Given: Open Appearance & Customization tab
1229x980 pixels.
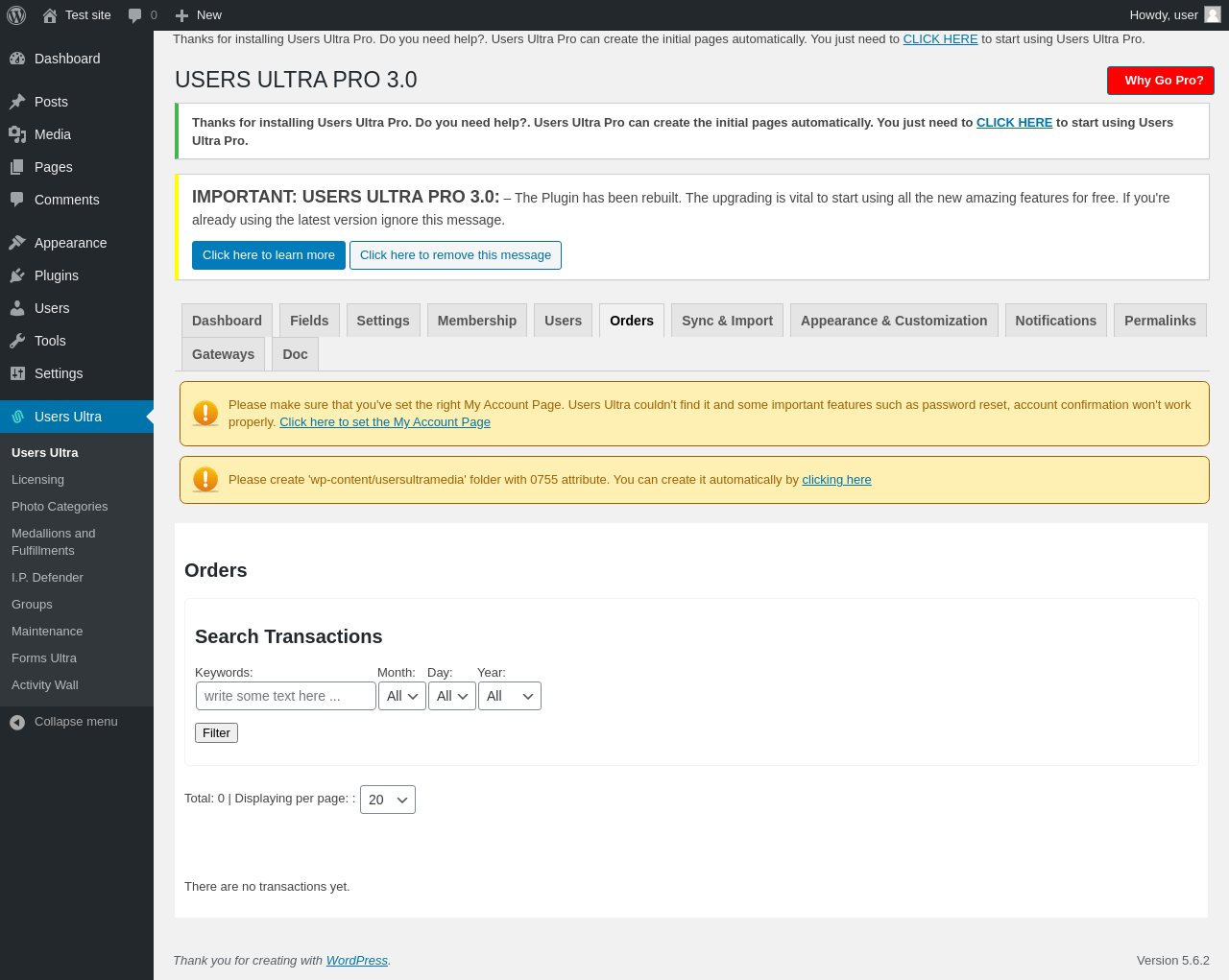Looking at the screenshot, I should coord(894,321).
